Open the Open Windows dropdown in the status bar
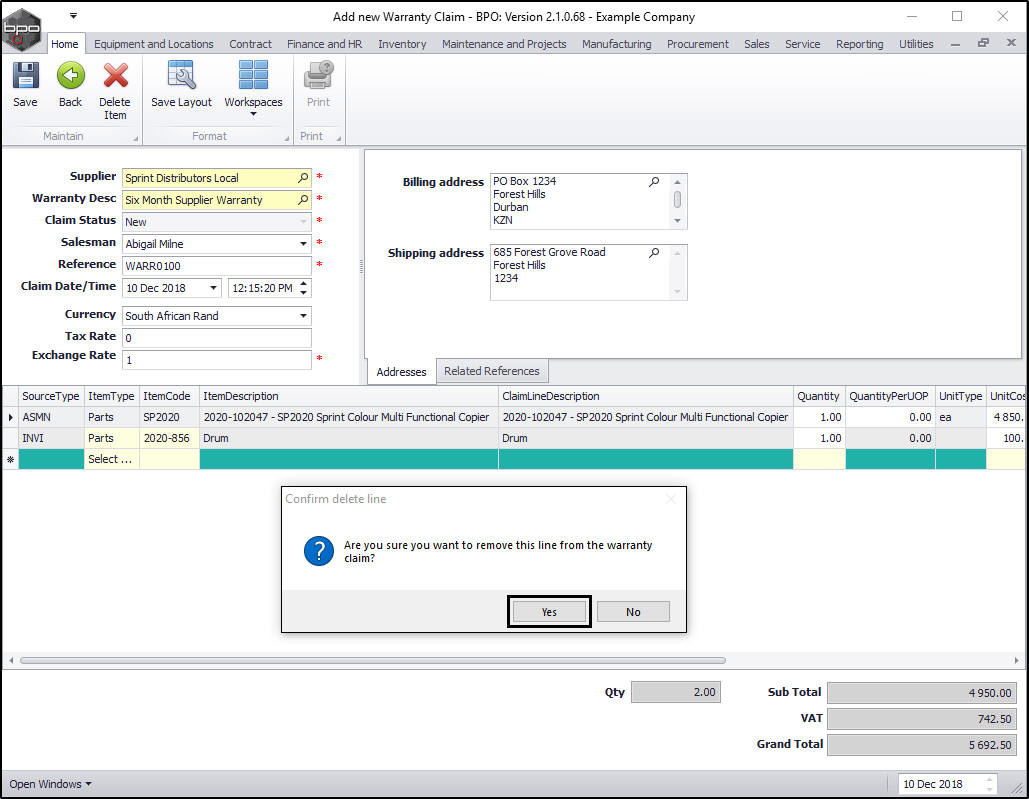Screen dimensions: 1029x799 50,784
